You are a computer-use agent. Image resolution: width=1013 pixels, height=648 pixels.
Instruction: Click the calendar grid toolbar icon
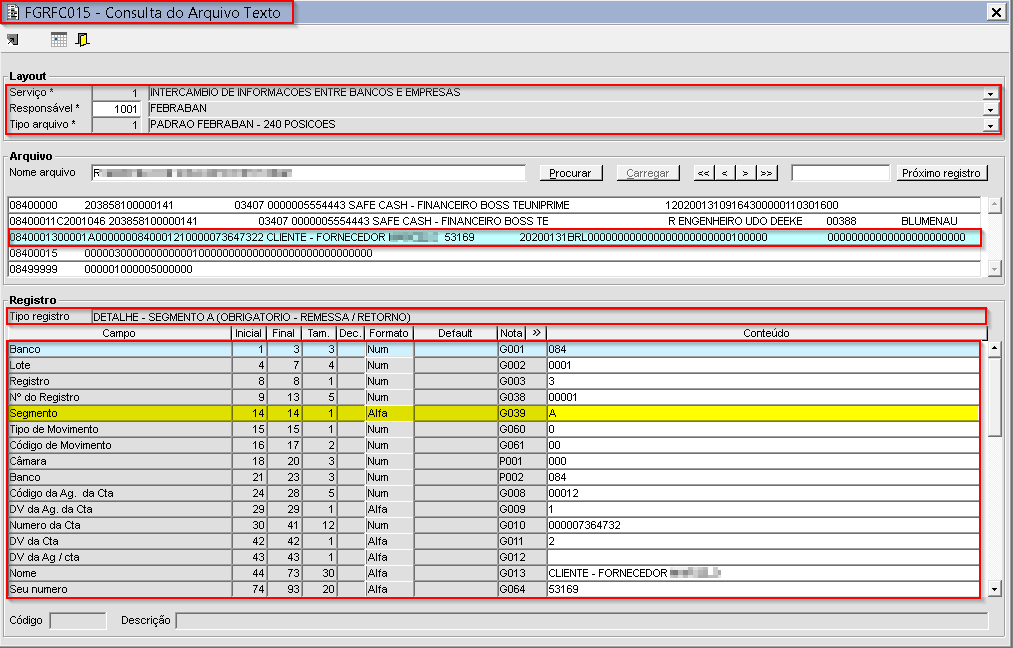pyautogui.click(x=59, y=40)
